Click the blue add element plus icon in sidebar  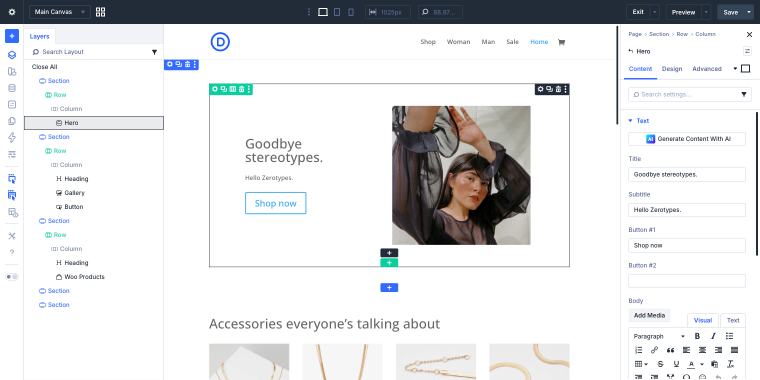12,36
